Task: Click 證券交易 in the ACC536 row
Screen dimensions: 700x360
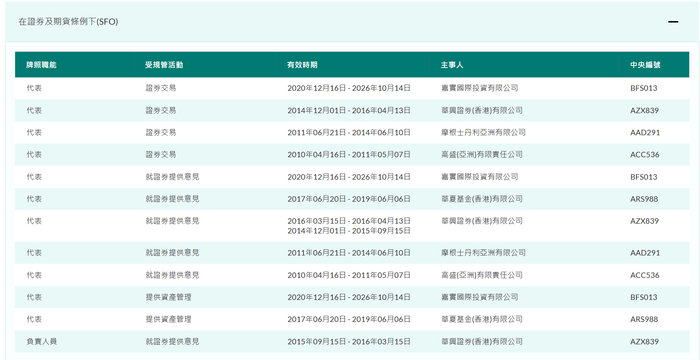Action: click(161, 155)
